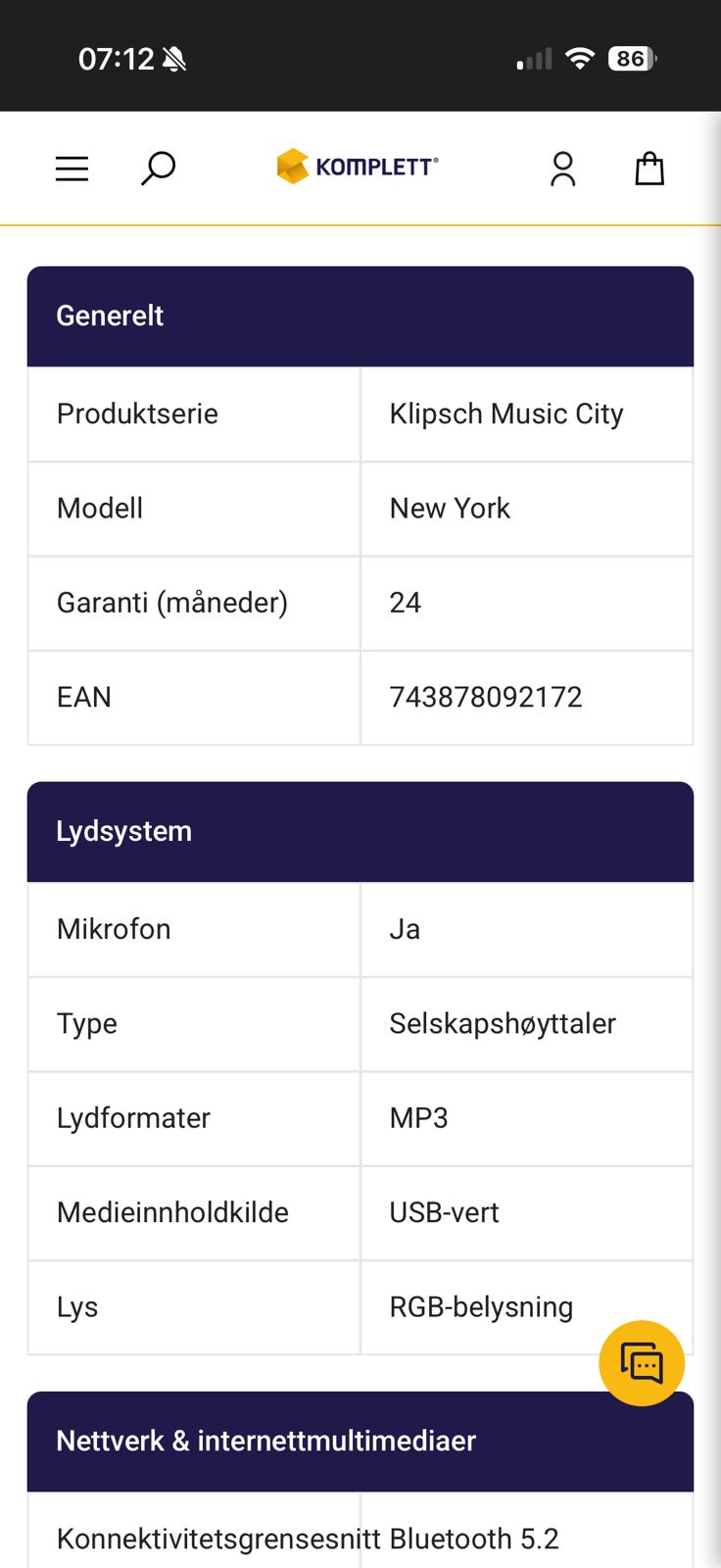Tap the Selskapshøyttaler type value
Image resolution: width=721 pixels, height=1568 pixels.
click(503, 1024)
